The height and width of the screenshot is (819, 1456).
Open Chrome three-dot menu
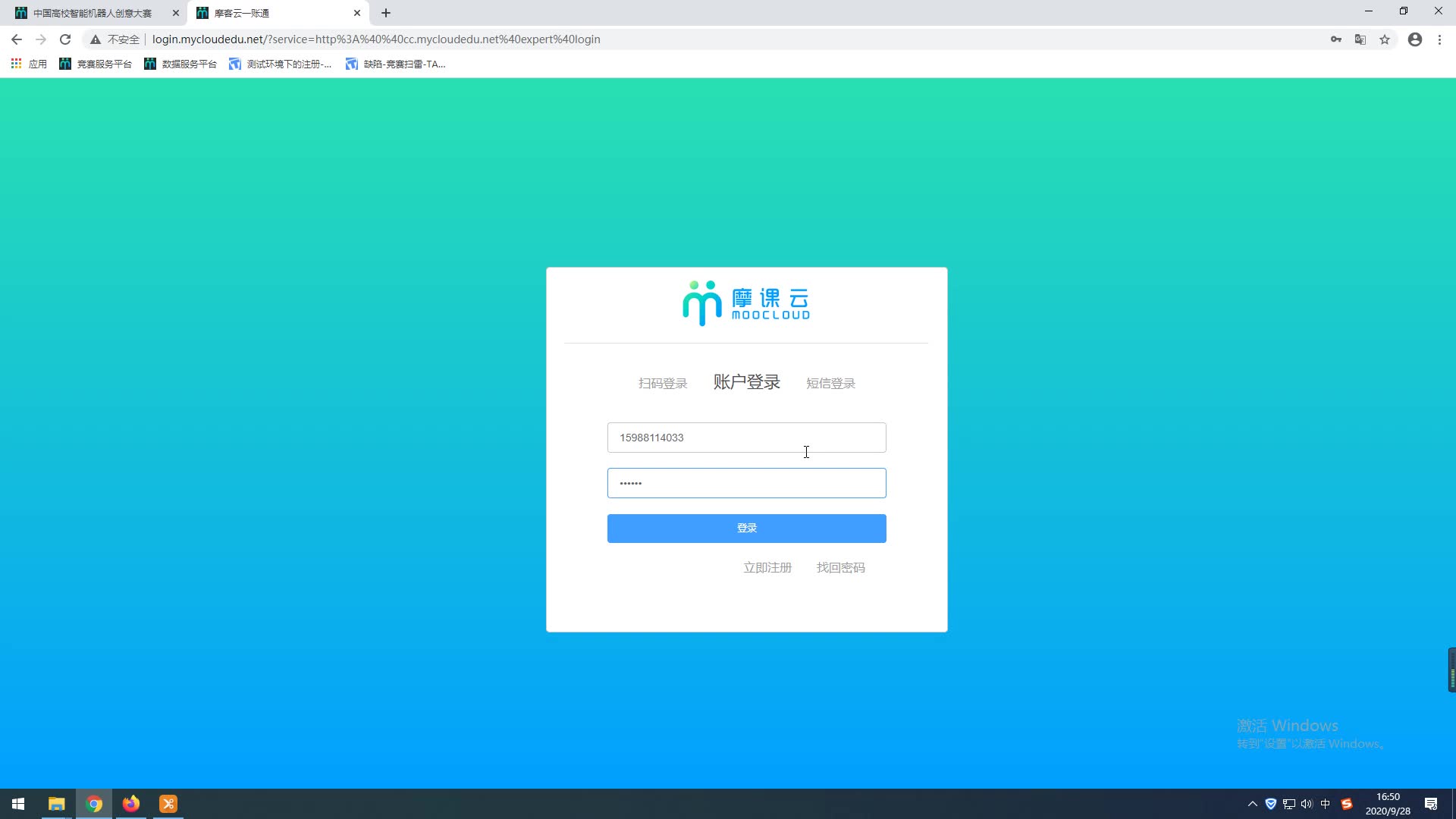(1439, 39)
